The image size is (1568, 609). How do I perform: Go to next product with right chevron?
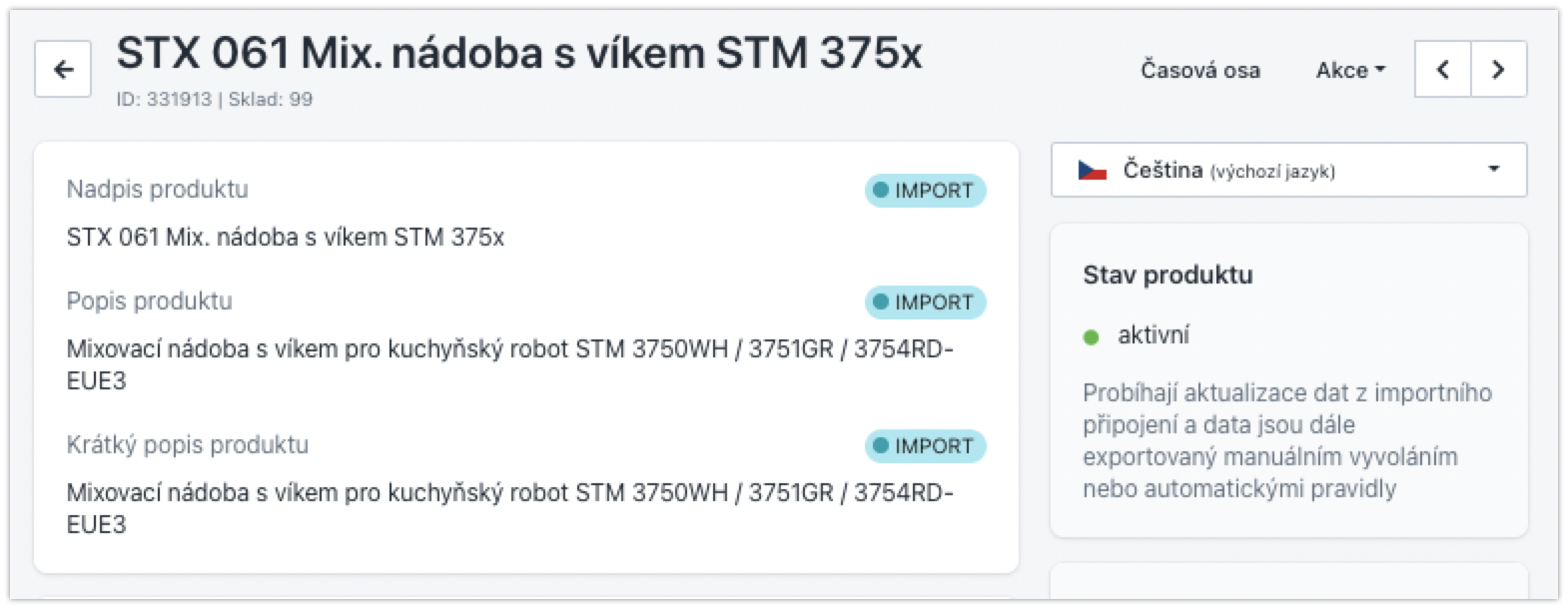(1498, 69)
